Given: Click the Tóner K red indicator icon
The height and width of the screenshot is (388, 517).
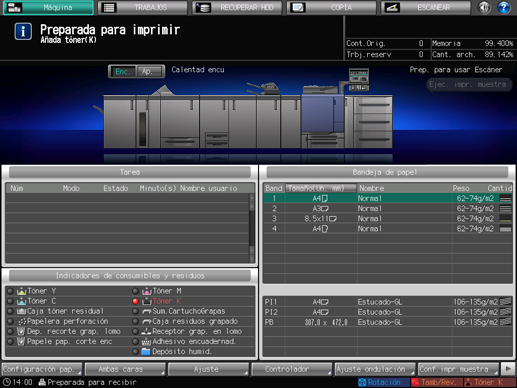Looking at the screenshot, I should tap(135, 301).
